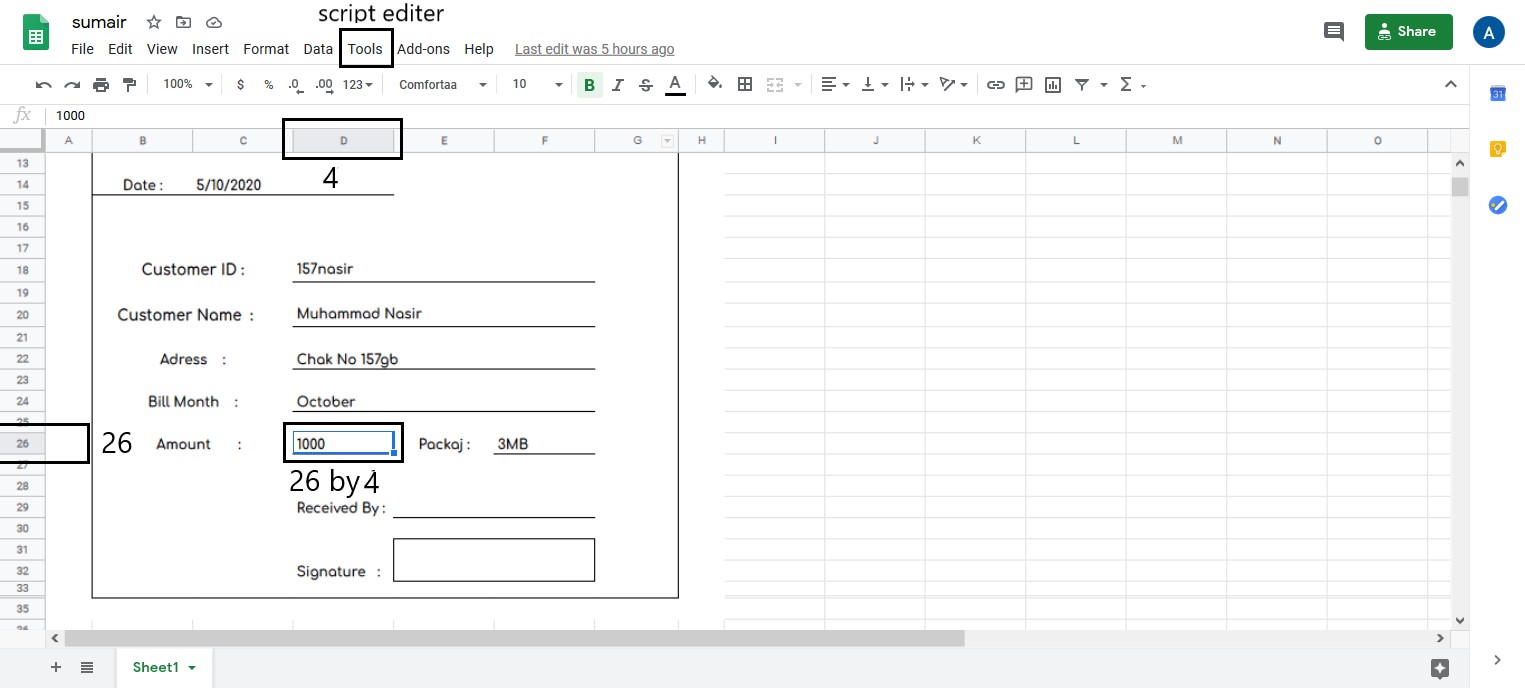The width and height of the screenshot is (1525, 688).
Task: Open the fill color picker
Action: click(x=714, y=85)
